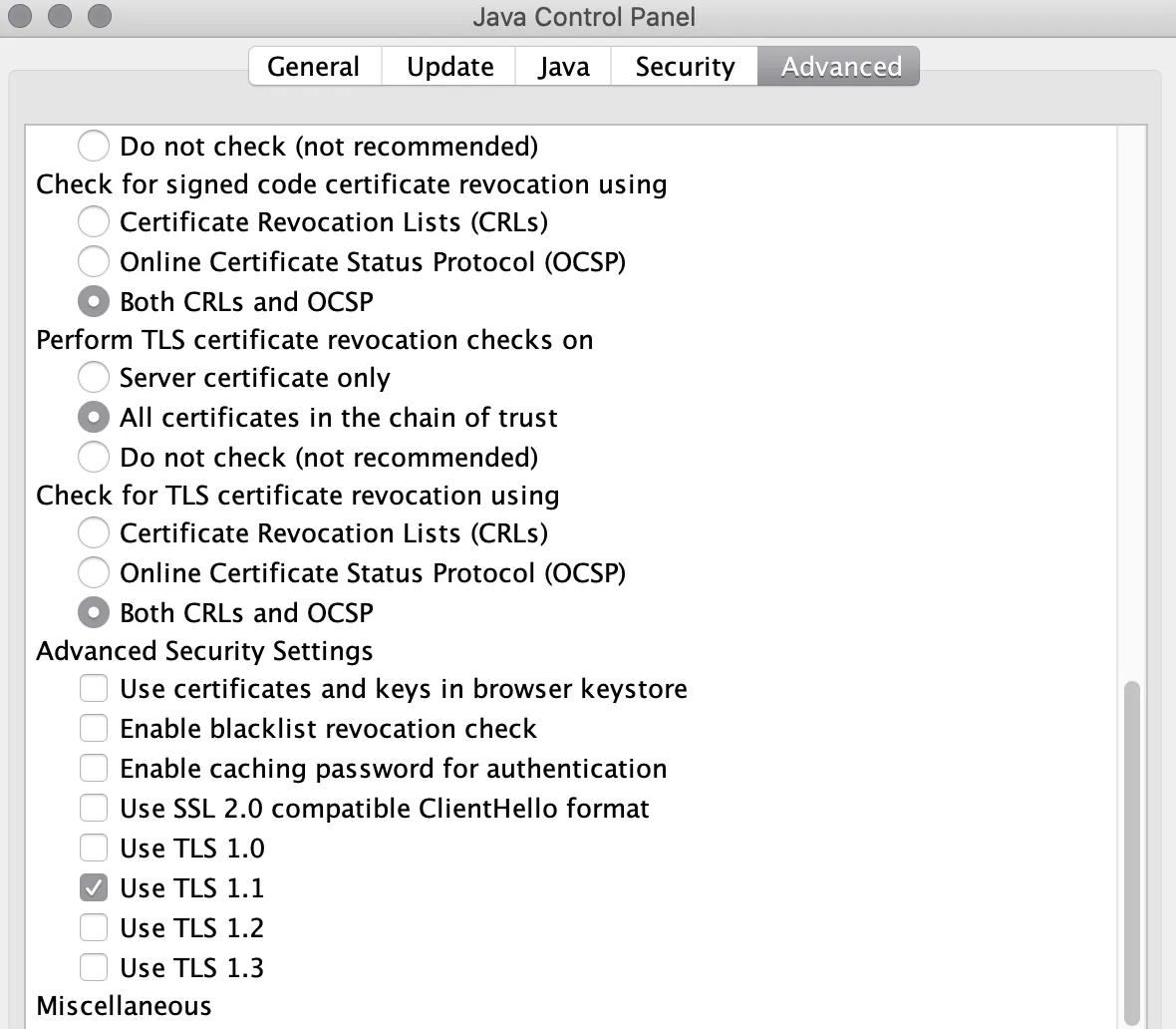Image resolution: width=1176 pixels, height=1029 pixels.
Task: Click the 'Advanced Security Settings' heading text
Action: coord(204,651)
